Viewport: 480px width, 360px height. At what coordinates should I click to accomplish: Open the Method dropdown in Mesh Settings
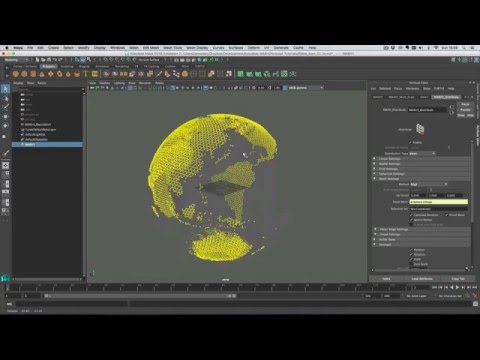(x=429, y=184)
